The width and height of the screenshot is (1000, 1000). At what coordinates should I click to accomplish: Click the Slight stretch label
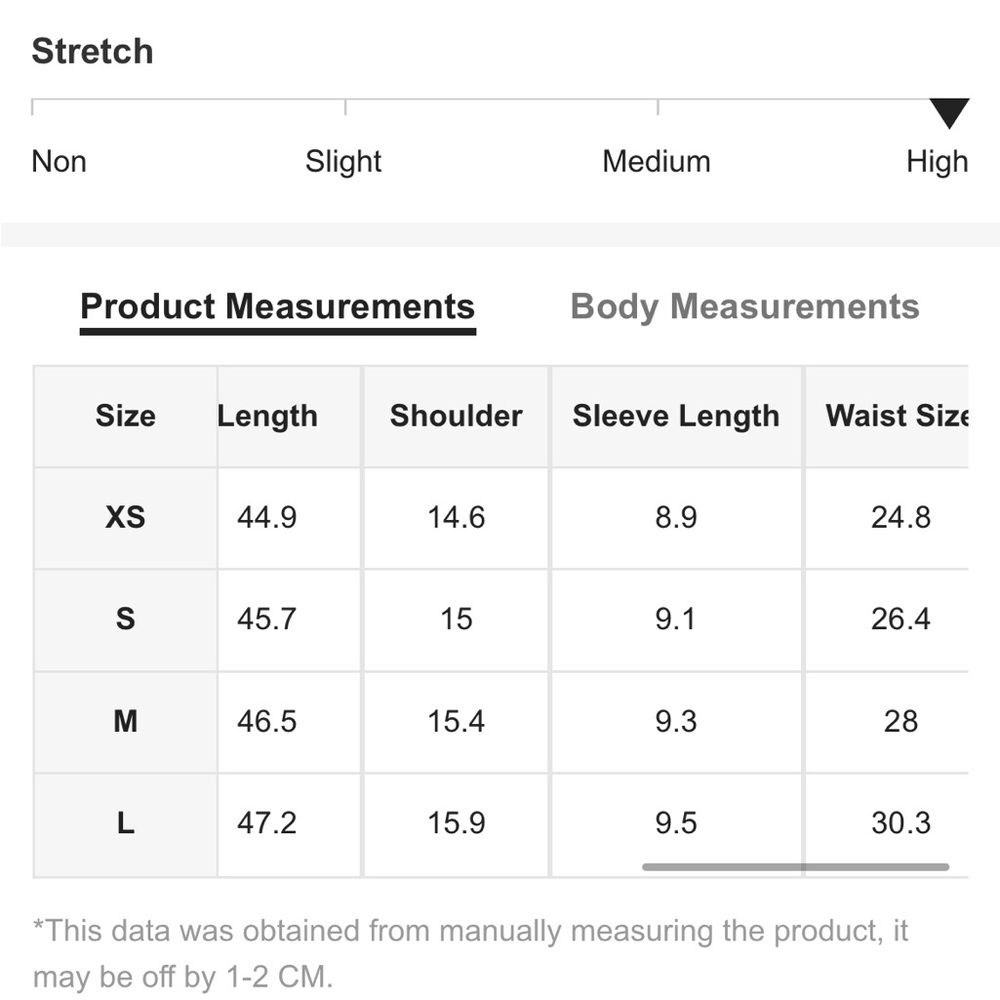(343, 161)
